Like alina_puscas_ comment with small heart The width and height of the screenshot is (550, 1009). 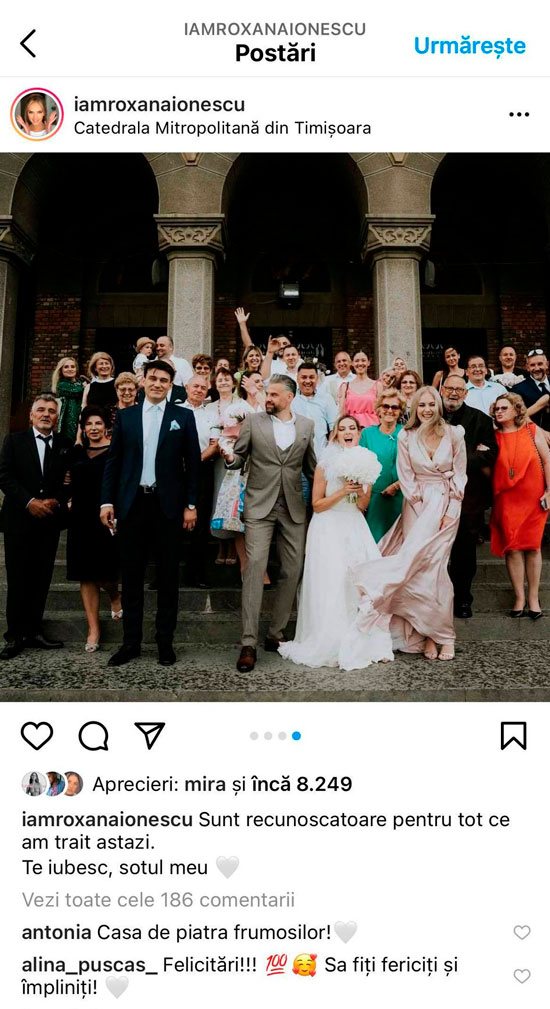point(522,976)
